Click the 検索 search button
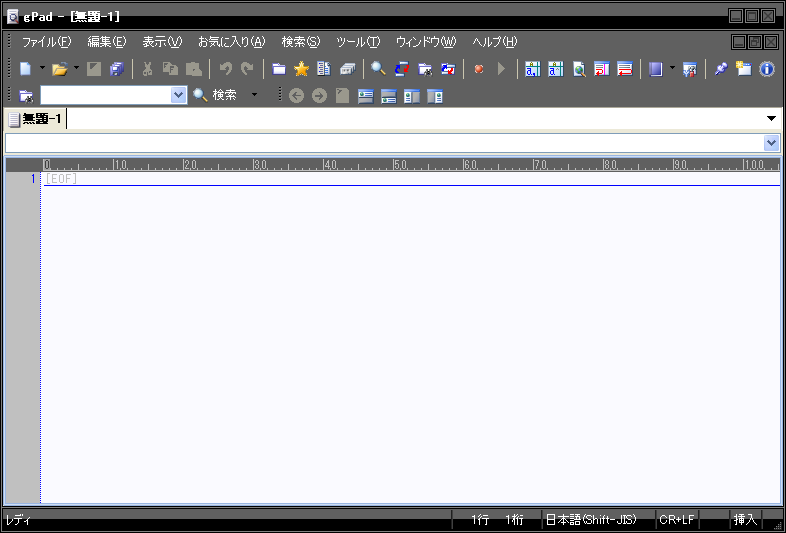786x533 pixels. (216, 95)
